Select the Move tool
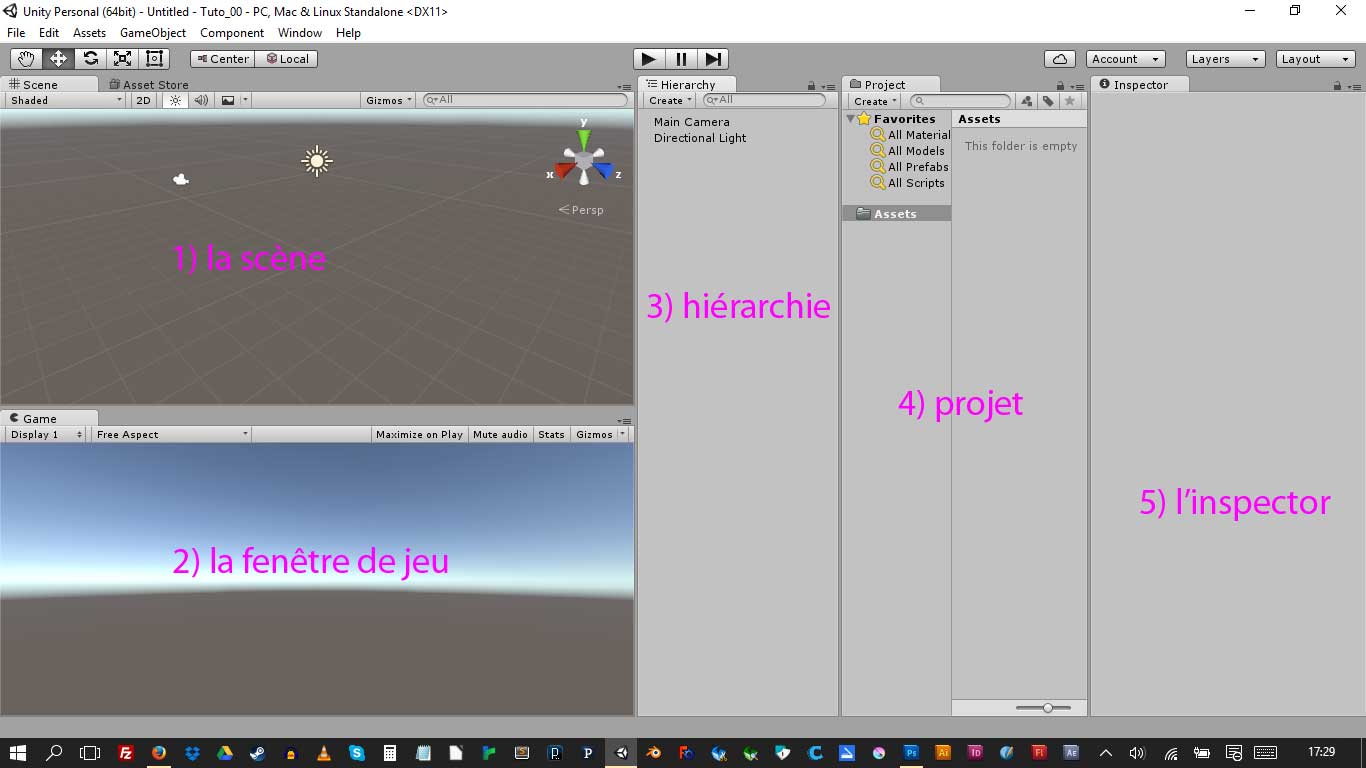The image size is (1366, 768). point(58,59)
